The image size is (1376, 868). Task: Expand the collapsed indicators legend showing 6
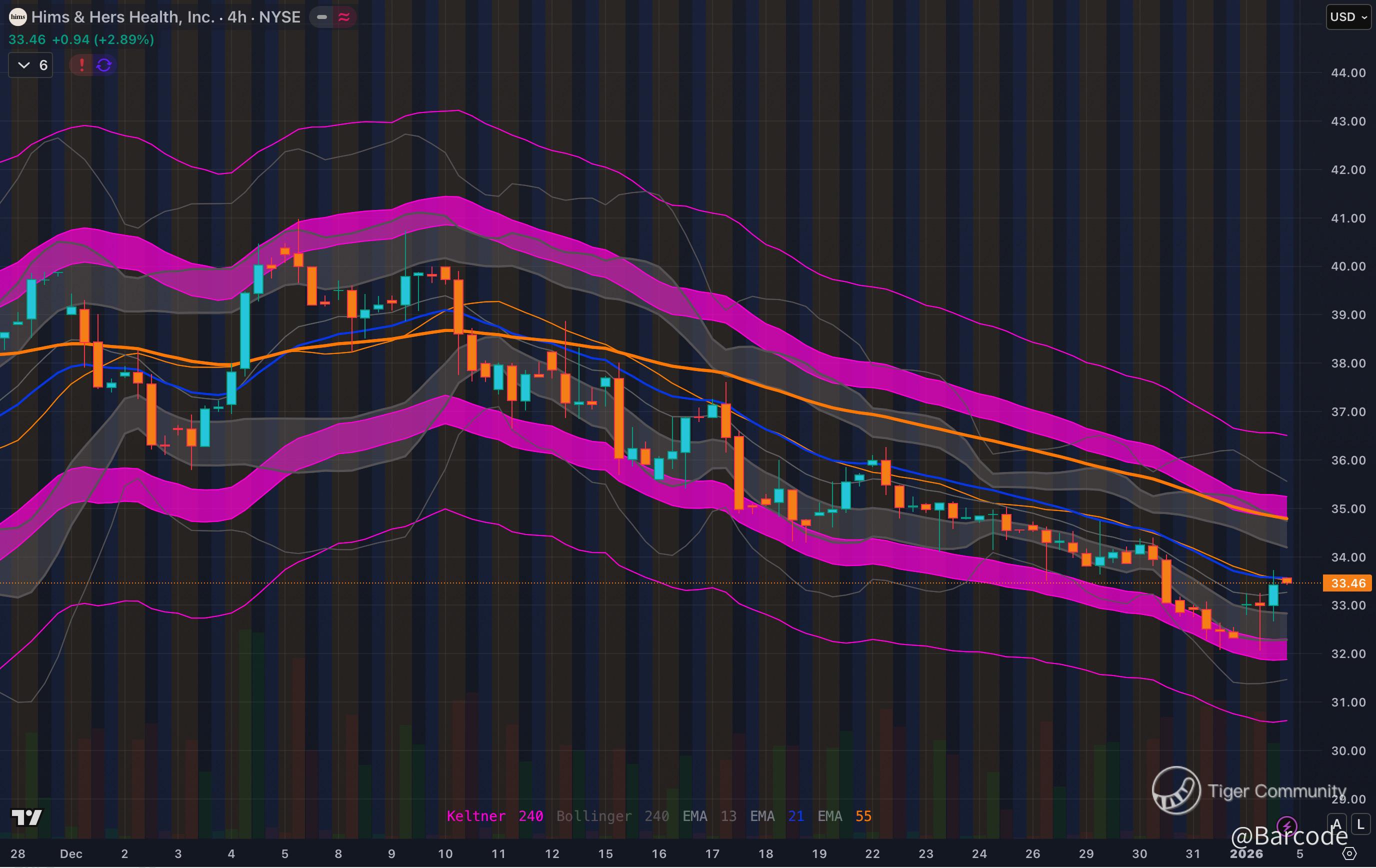[x=31, y=65]
